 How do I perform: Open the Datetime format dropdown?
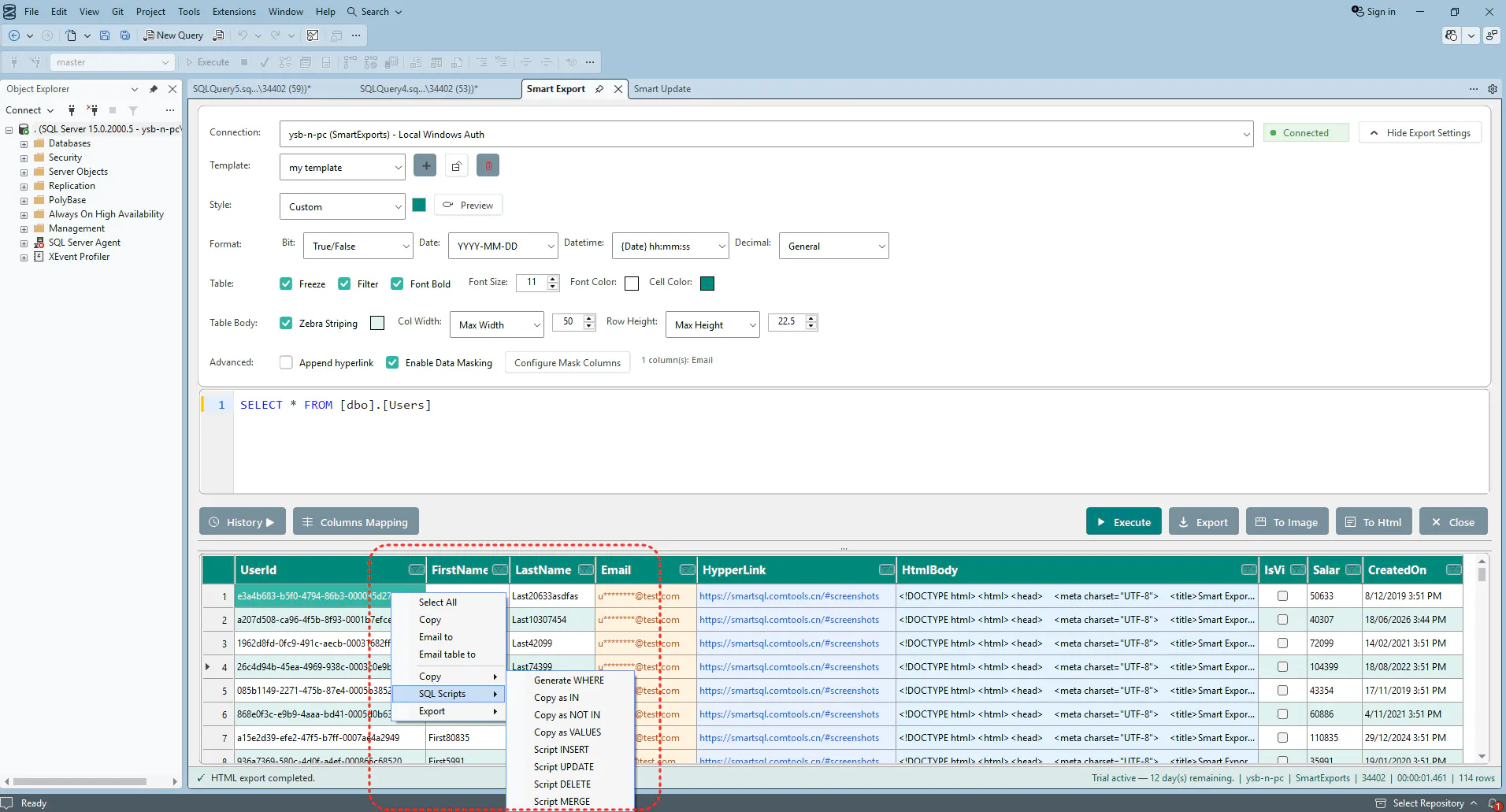tap(670, 246)
